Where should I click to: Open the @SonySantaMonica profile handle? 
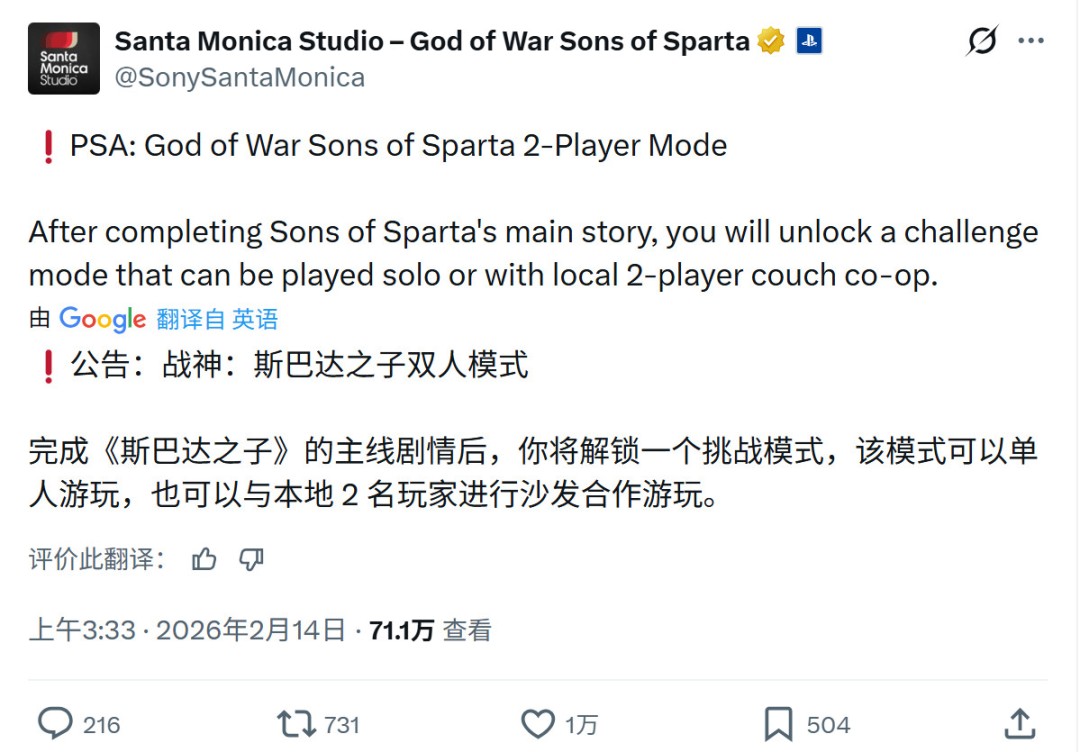click(x=240, y=77)
